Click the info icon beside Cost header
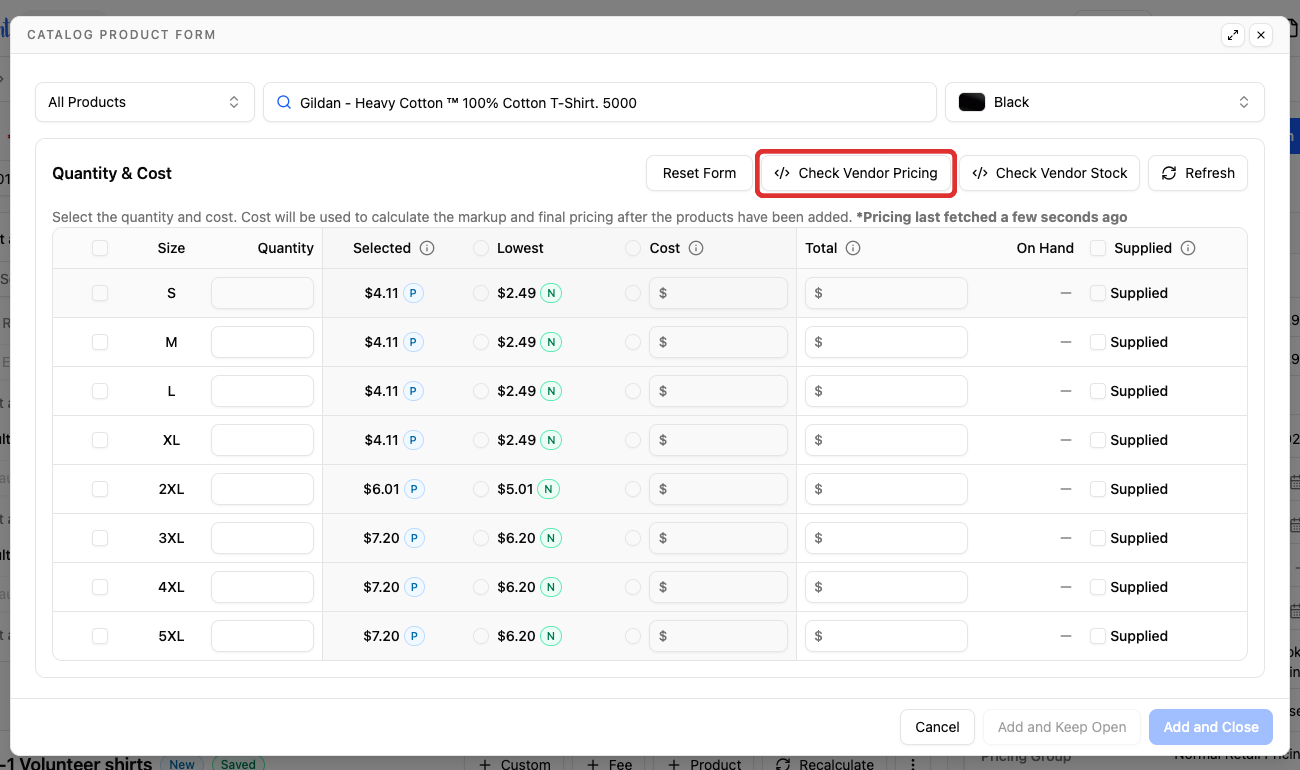Screen dimensions: 1300x770 [x=696, y=248]
